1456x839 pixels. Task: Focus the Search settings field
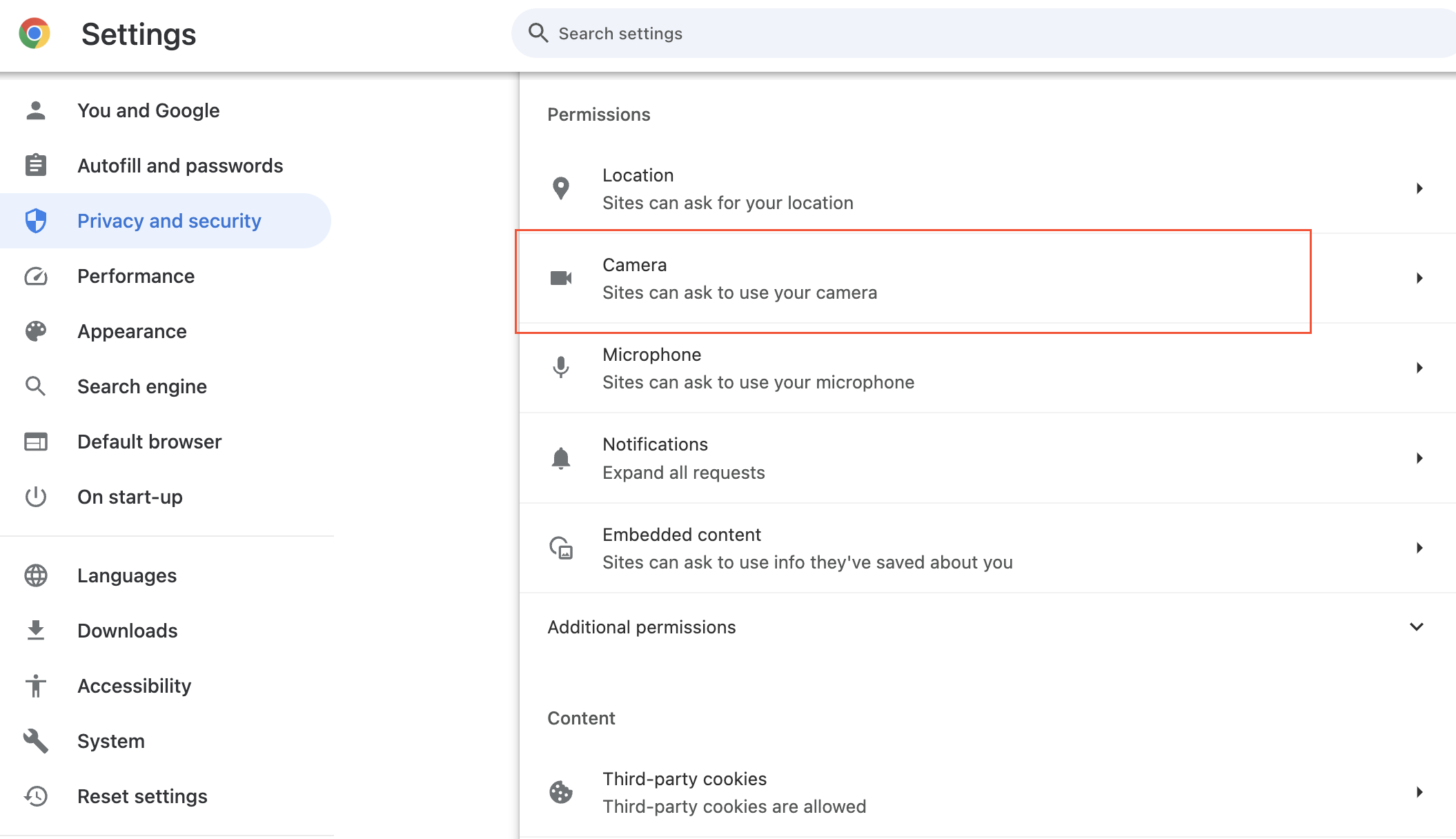click(x=983, y=33)
